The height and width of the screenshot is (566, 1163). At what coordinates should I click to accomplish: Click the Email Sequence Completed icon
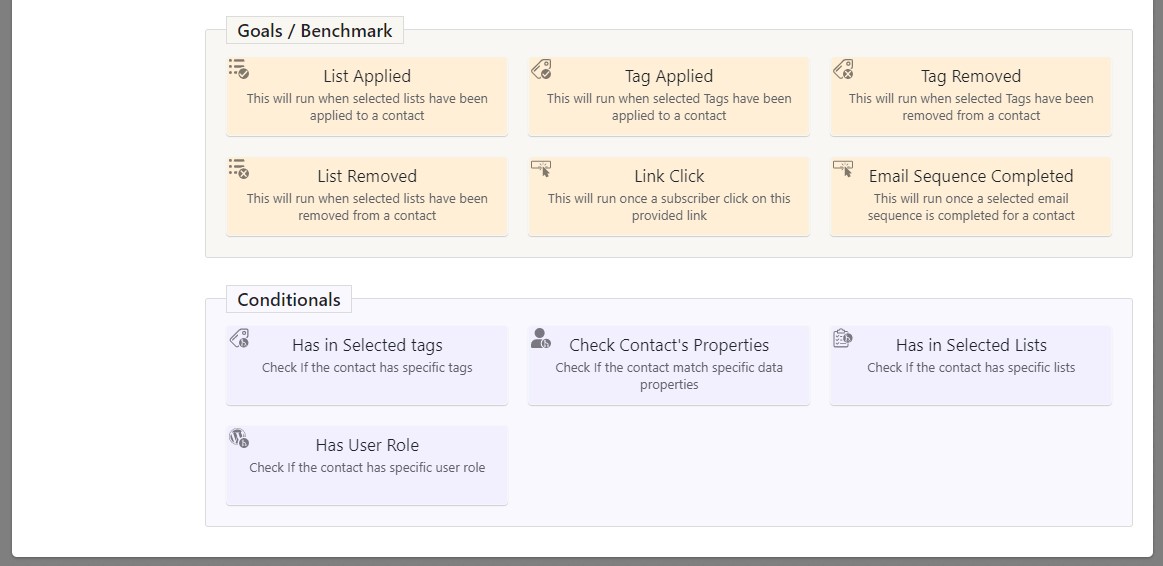(843, 169)
